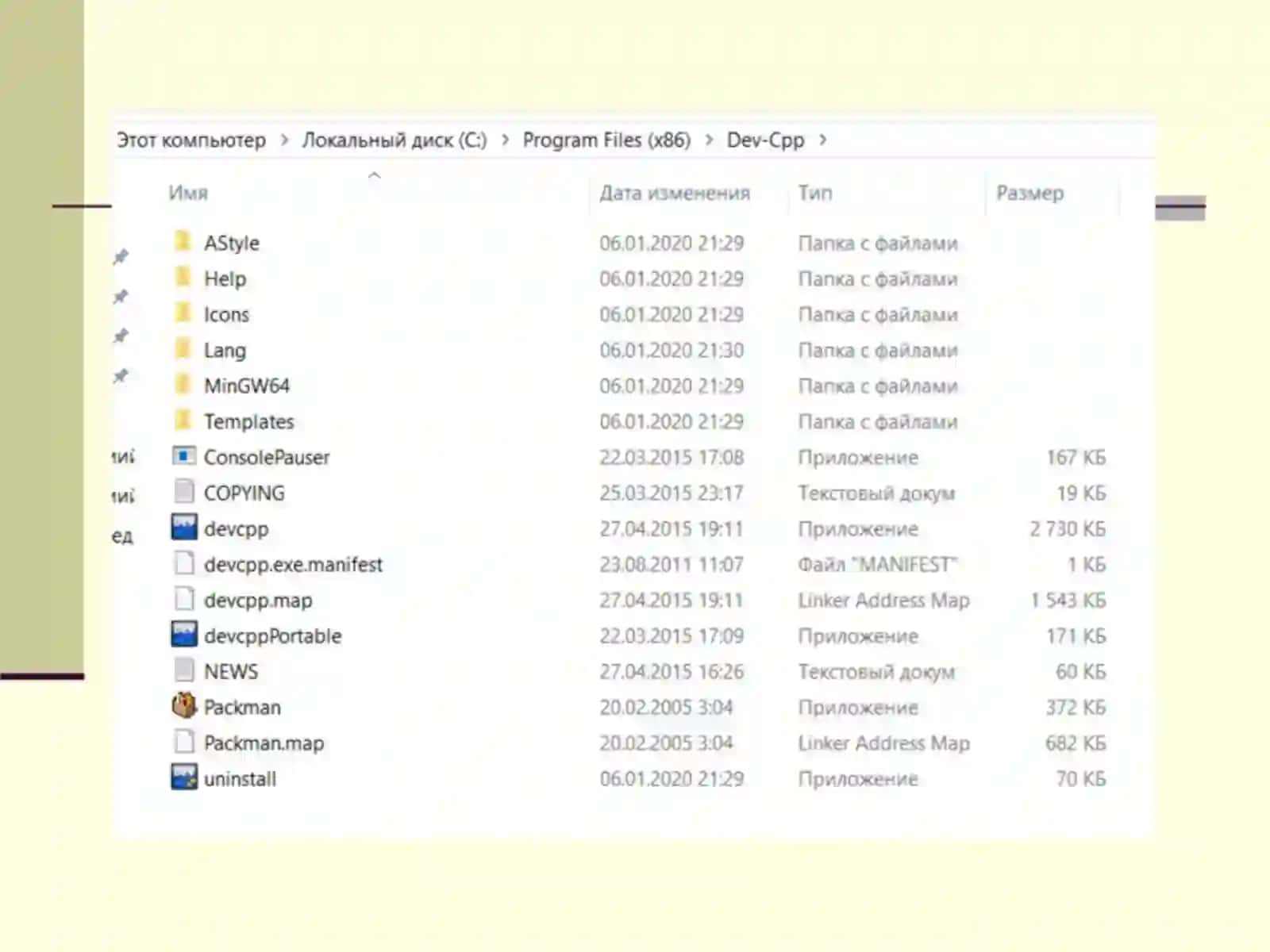Select the NEWS file name
This screenshot has width=1270, height=952.
pos(231,671)
